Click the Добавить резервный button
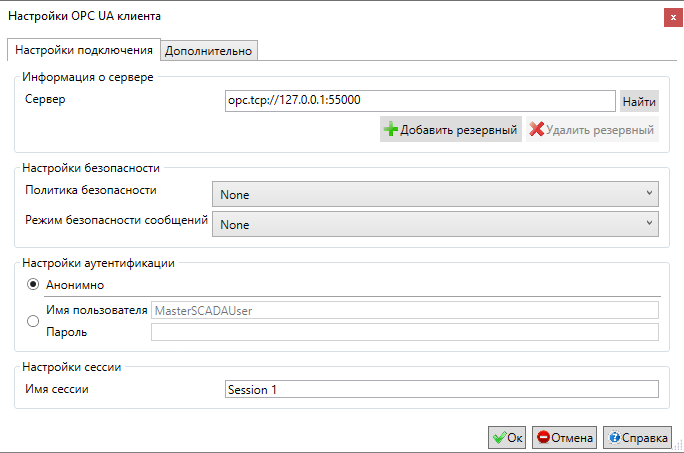684x453 pixels. pos(451,129)
